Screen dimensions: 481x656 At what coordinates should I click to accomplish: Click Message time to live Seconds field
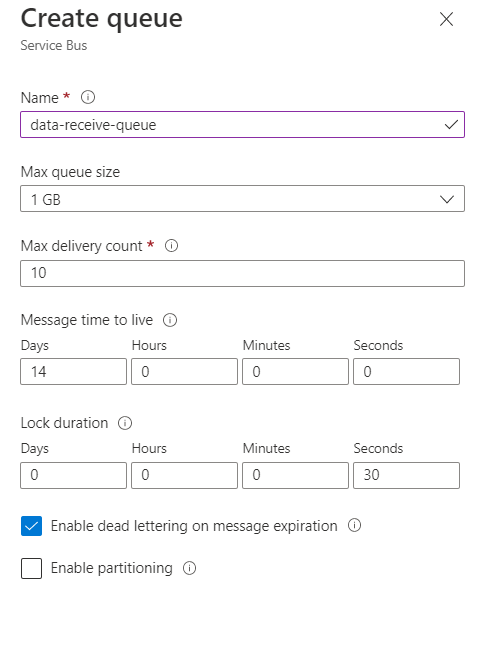pyautogui.click(x=407, y=372)
